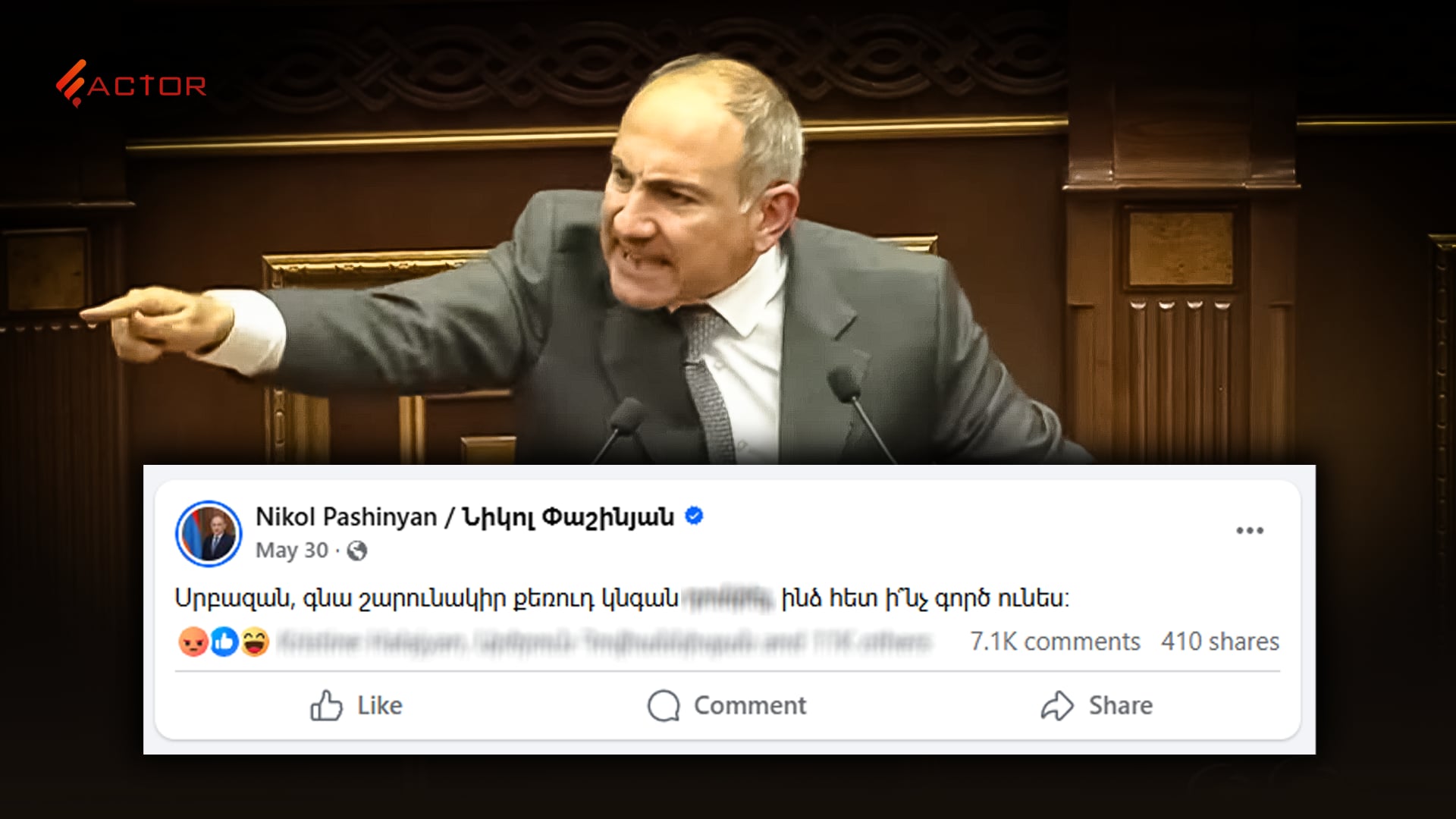This screenshot has width=1456, height=819.
Task: Click the thumbs-up Like icon
Action: (x=326, y=705)
